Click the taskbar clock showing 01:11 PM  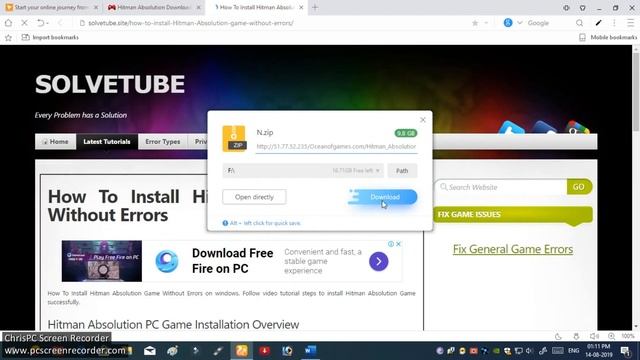tap(599, 351)
